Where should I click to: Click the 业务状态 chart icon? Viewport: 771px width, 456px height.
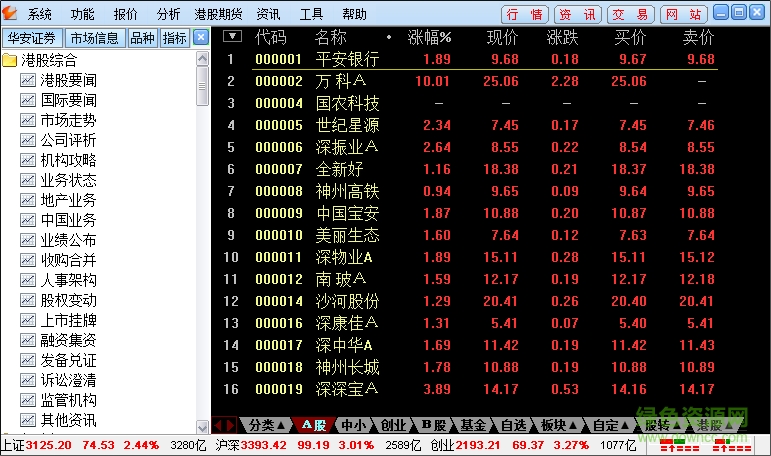pyautogui.click(x=28, y=180)
